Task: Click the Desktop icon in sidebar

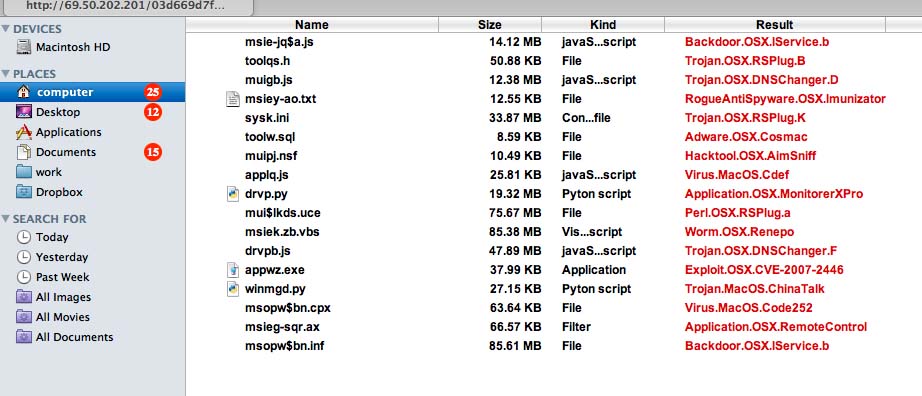Action: [x=24, y=112]
